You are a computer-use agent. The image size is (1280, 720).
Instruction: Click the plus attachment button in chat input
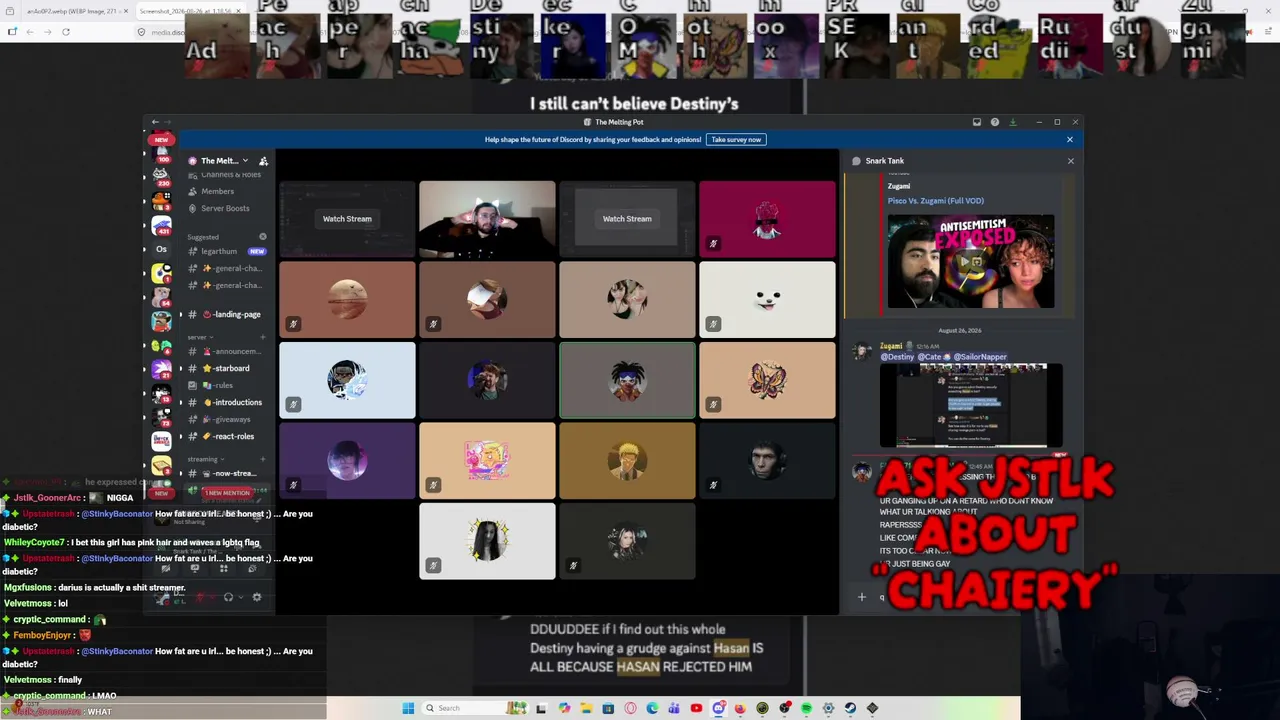(x=862, y=597)
